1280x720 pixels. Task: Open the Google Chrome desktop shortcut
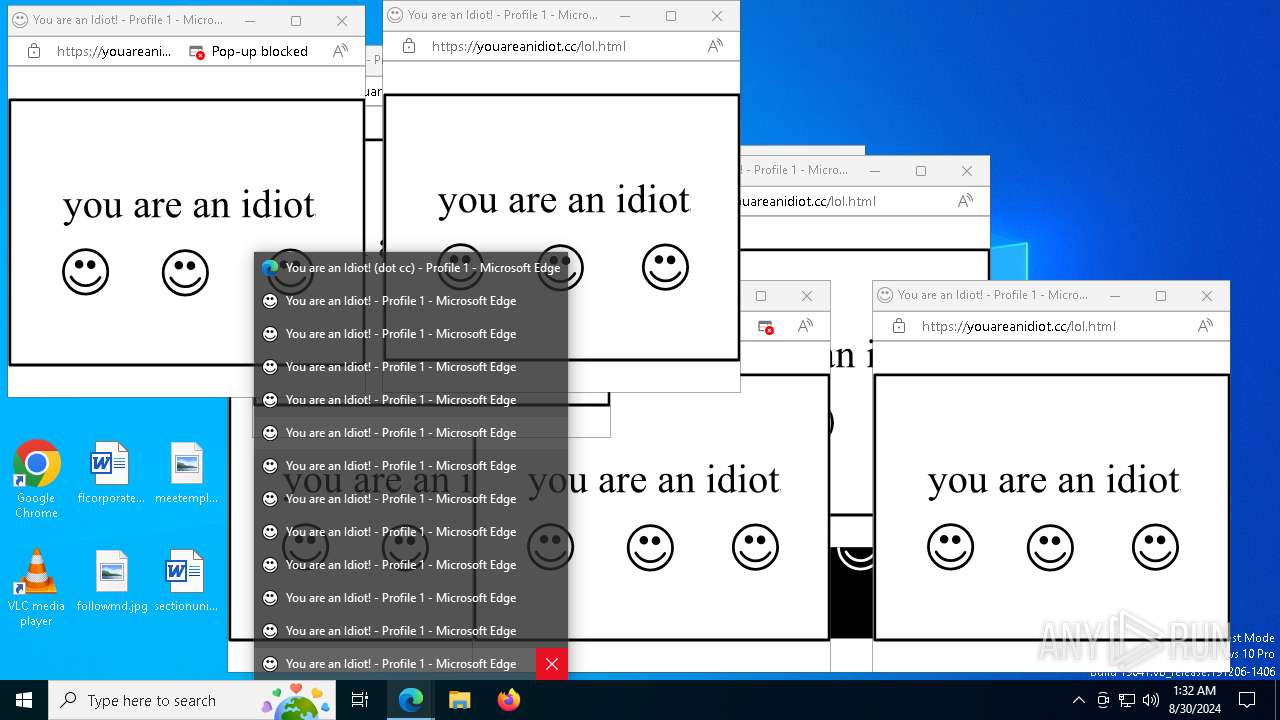36,478
